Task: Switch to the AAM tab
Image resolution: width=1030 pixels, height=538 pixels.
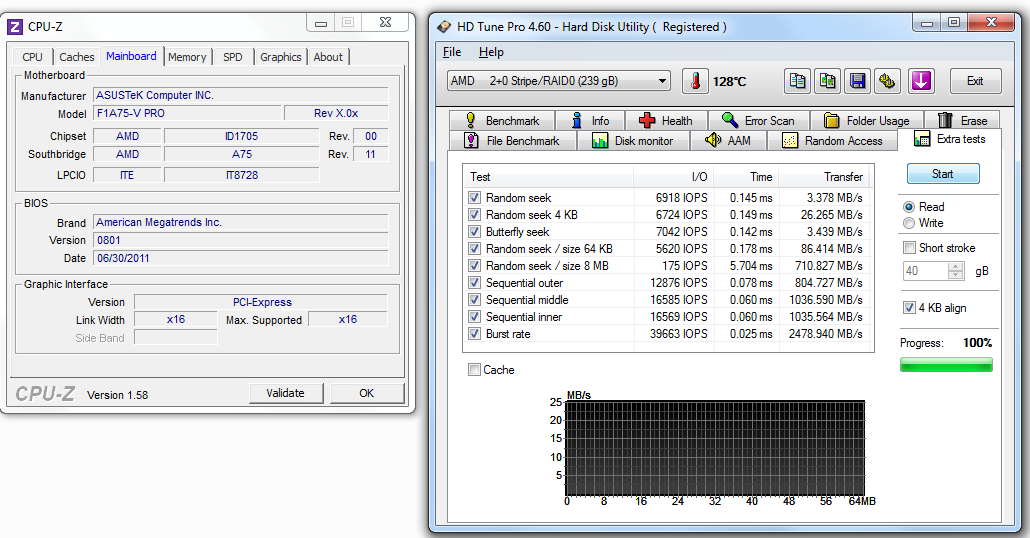Action: (x=728, y=141)
